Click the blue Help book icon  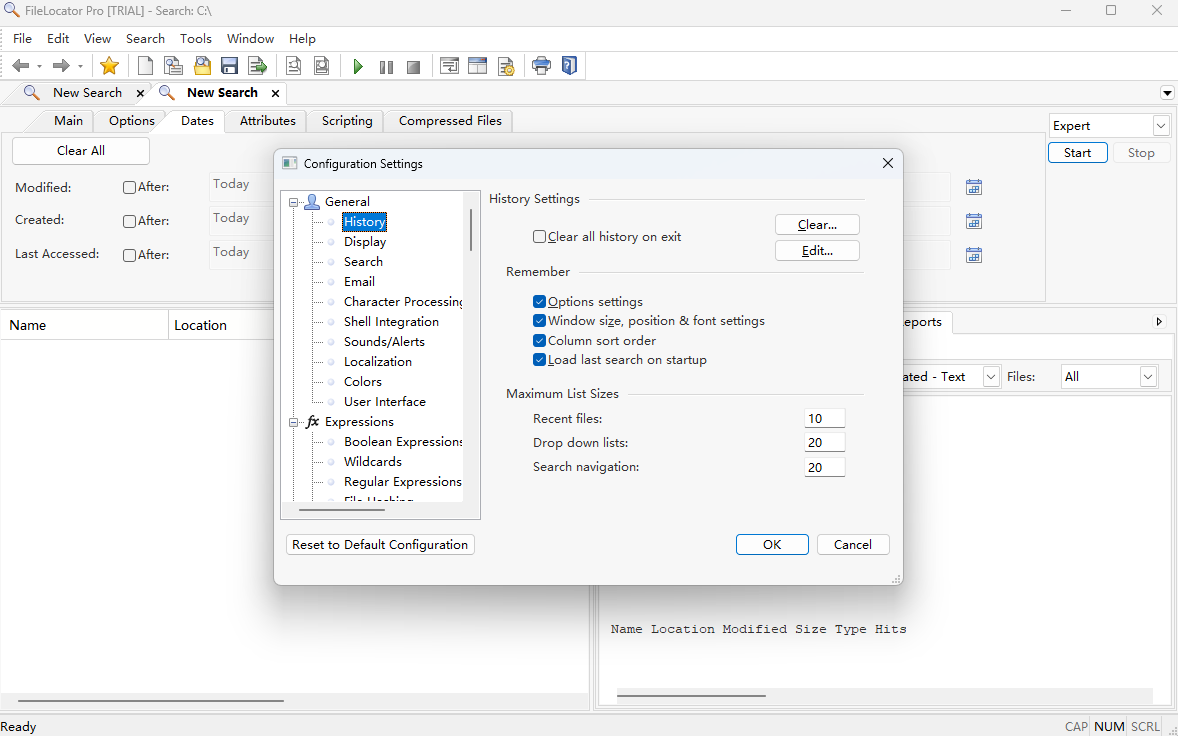(x=569, y=66)
